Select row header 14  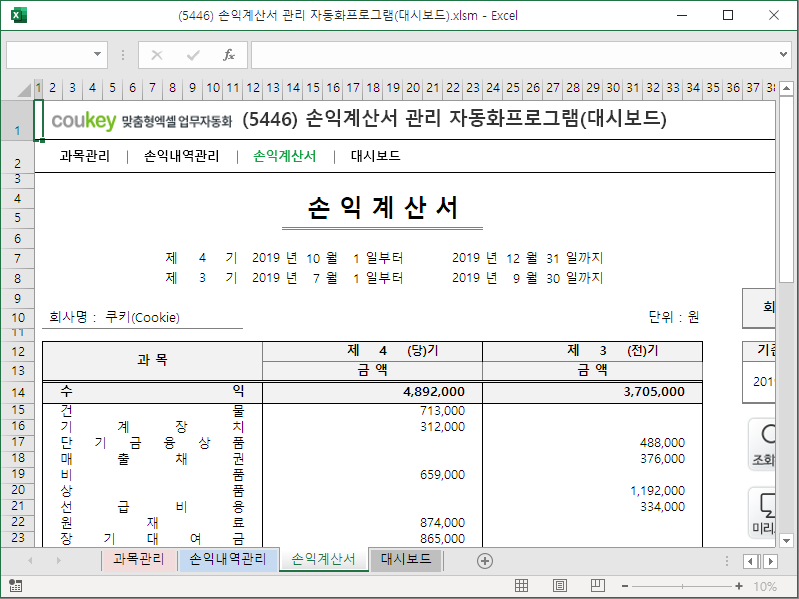pyautogui.click(x=18, y=392)
